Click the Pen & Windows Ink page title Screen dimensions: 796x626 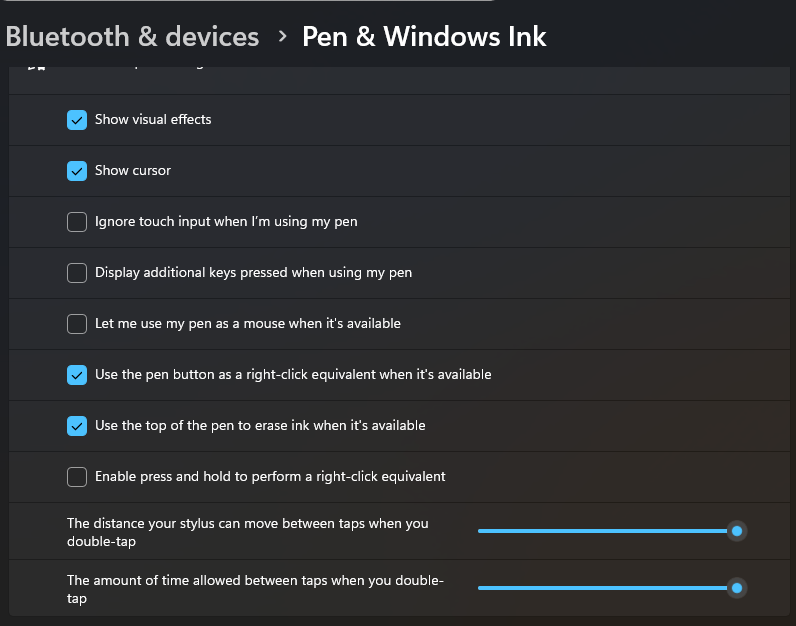424,37
